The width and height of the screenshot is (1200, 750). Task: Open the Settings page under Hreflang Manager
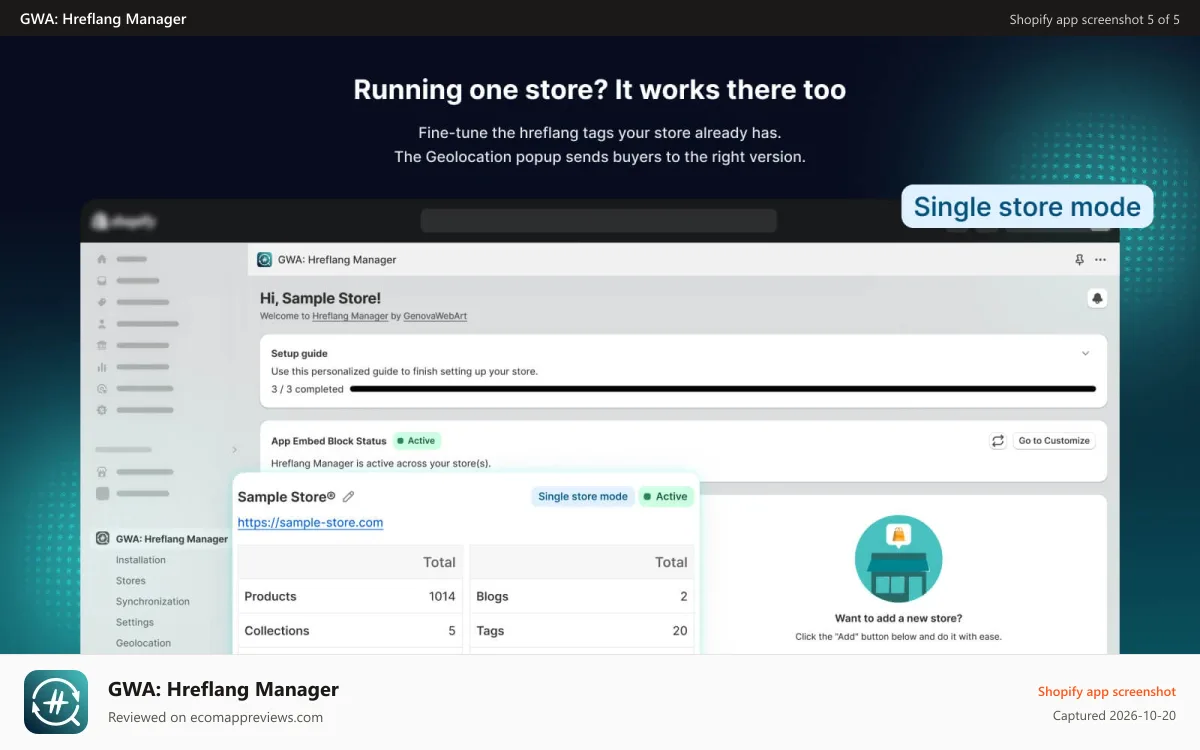(x=135, y=622)
